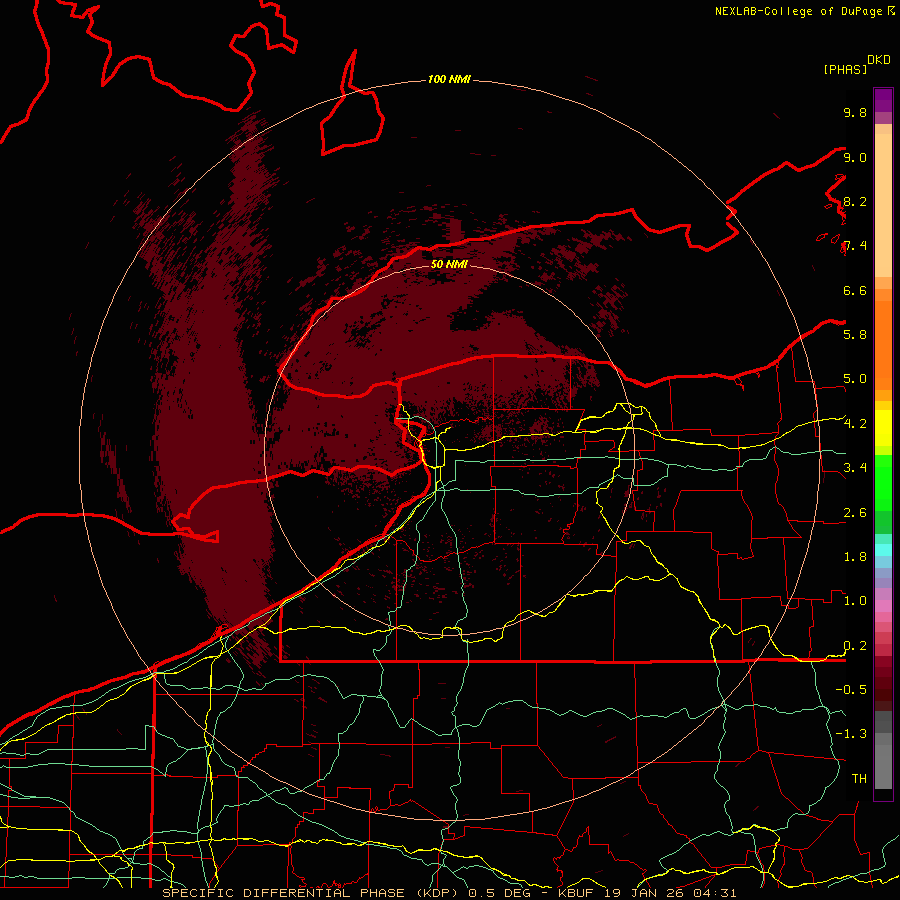
Task: Click the 0.2 value on color scale
Action: click(855, 646)
